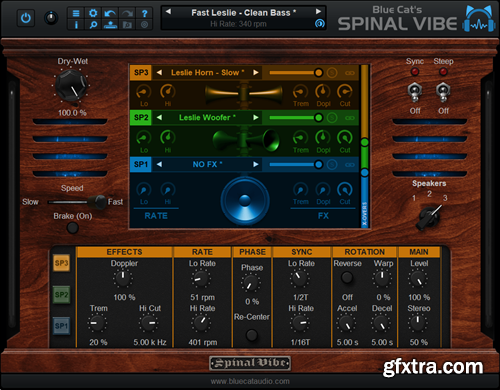The image size is (500, 390).
Task: Select previous preset for SP2 Leslie Woofer
Action: pyautogui.click(x=159, y=117)
